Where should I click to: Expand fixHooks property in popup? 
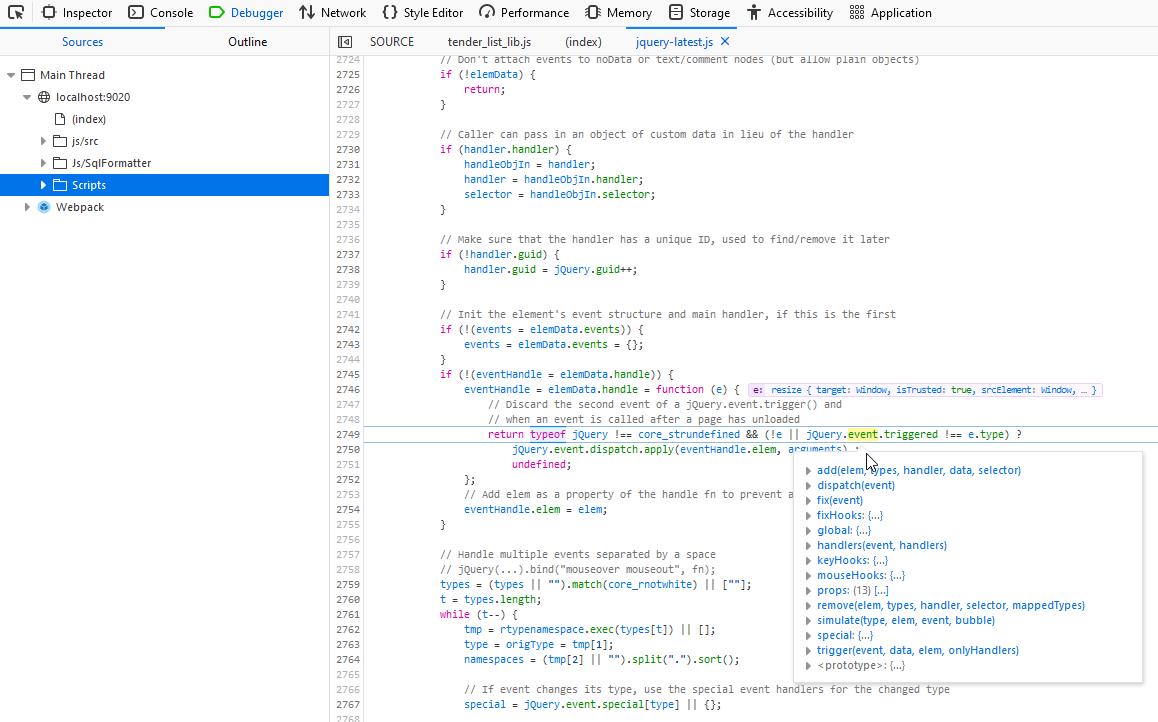point(809,515)
